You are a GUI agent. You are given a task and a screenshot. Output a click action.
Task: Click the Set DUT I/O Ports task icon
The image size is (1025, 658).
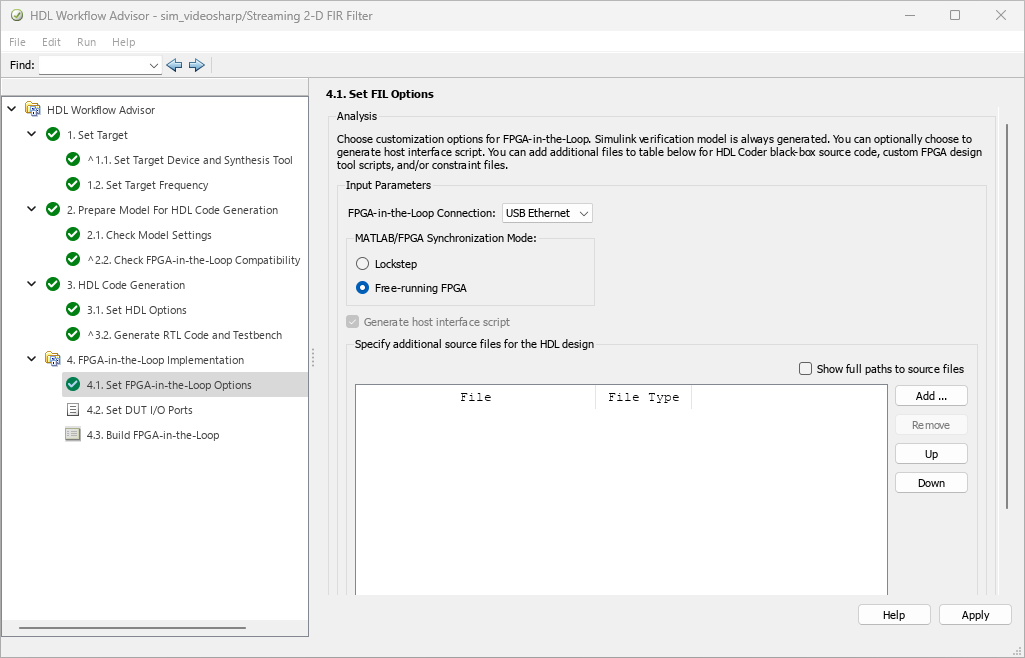tap(72, 410)
